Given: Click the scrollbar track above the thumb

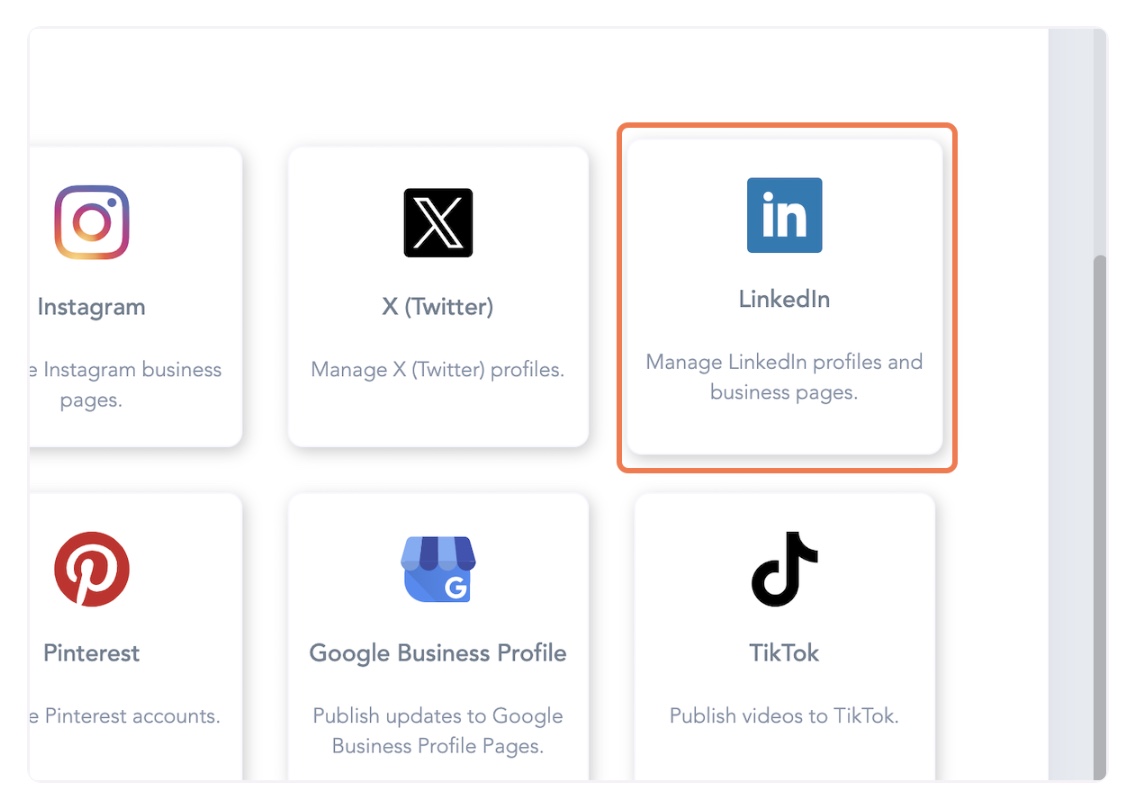Looking at the screenshot, I should point(1099,140).
